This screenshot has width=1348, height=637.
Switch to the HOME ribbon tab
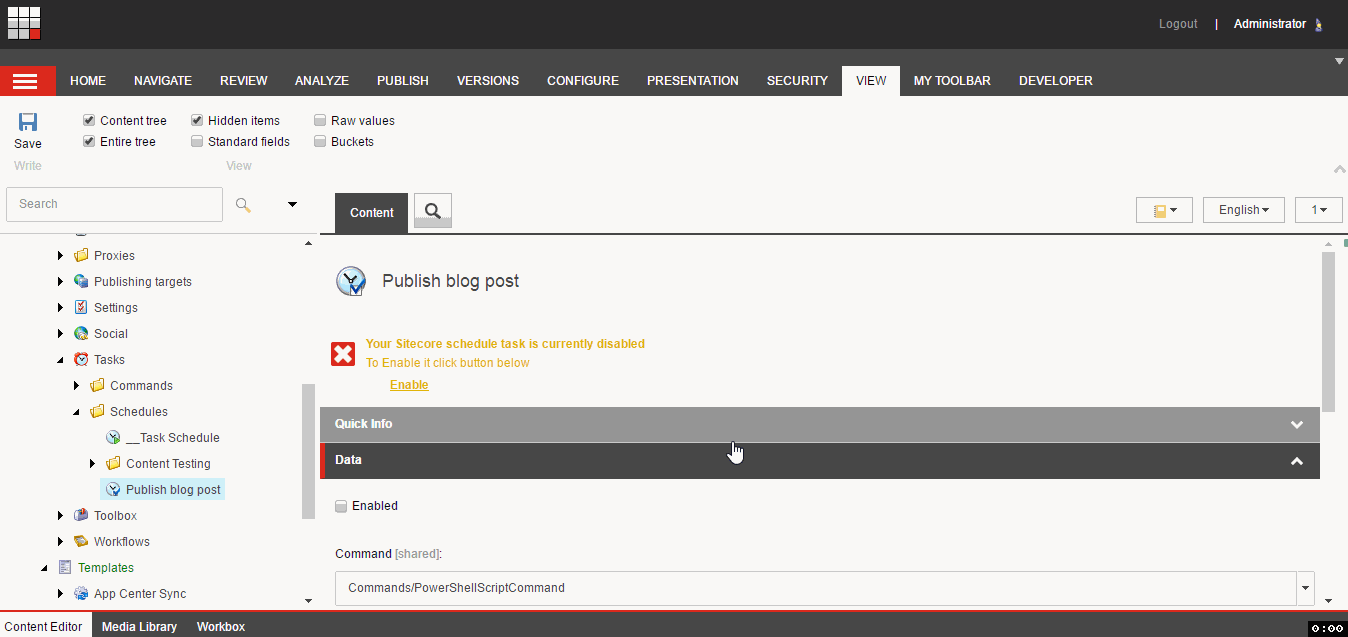[88, 81]
